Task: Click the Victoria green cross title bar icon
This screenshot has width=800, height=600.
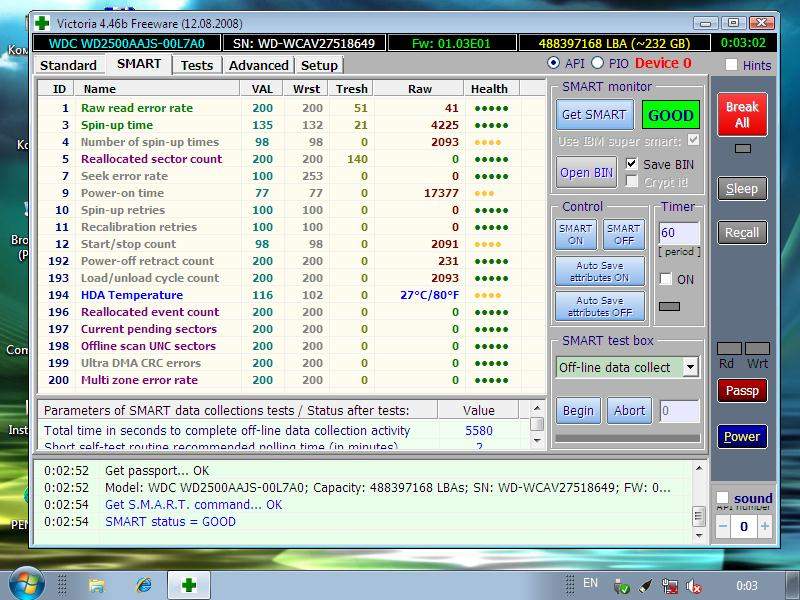Action: pos(42,23)
